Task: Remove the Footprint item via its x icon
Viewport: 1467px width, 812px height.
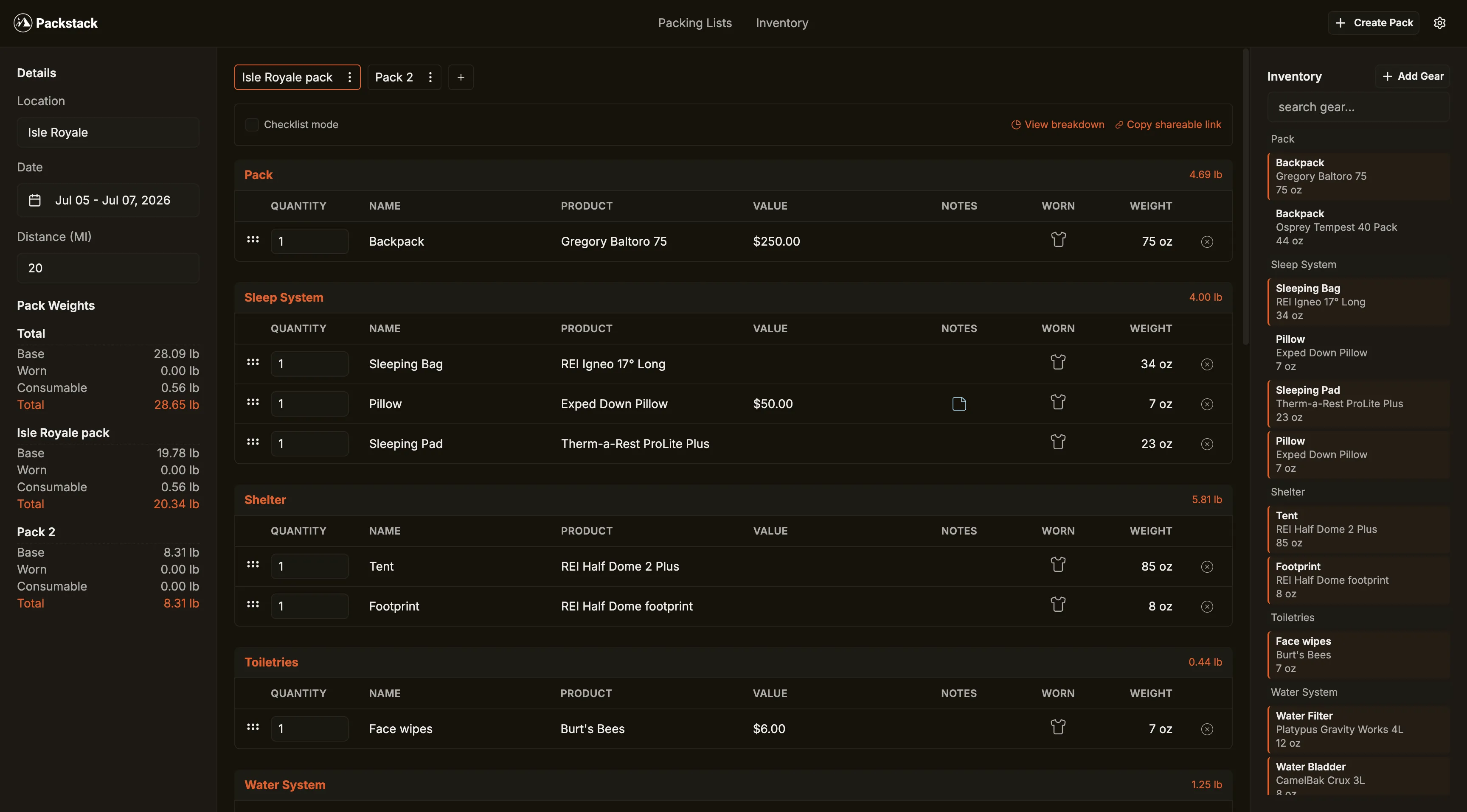Action: (1207, 606)
